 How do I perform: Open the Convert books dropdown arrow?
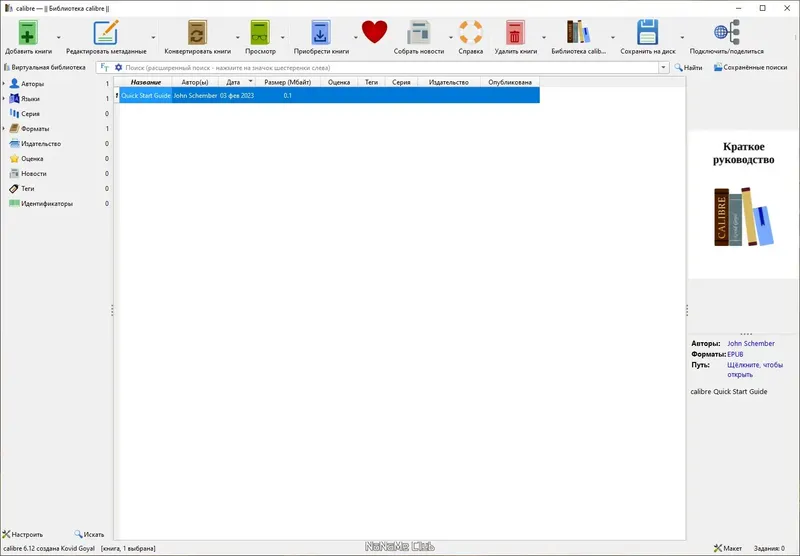(x=237, y=37)
